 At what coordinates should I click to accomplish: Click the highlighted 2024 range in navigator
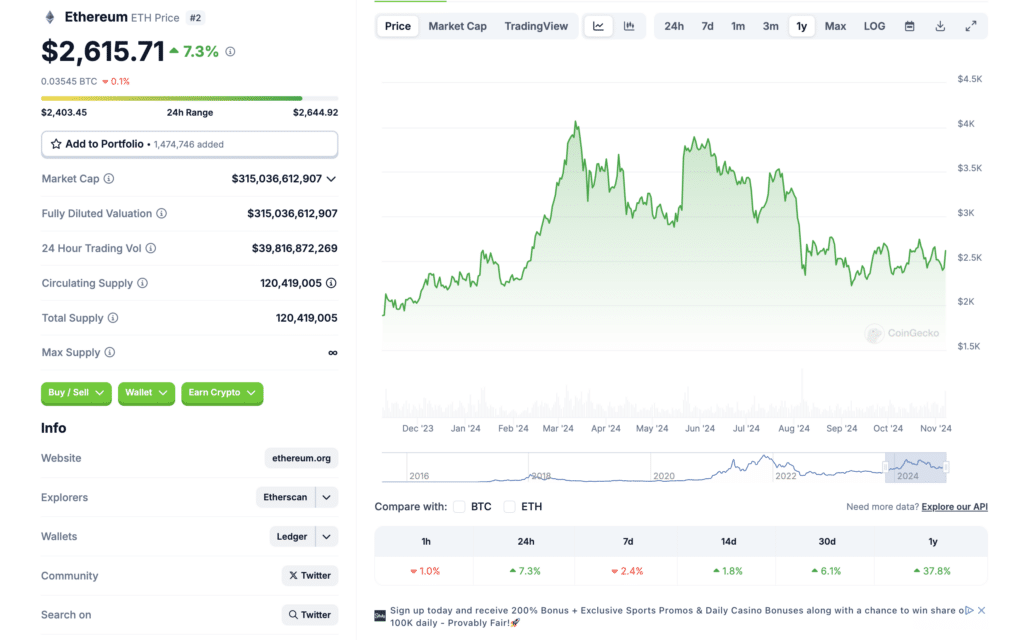[x=916, y=468]
